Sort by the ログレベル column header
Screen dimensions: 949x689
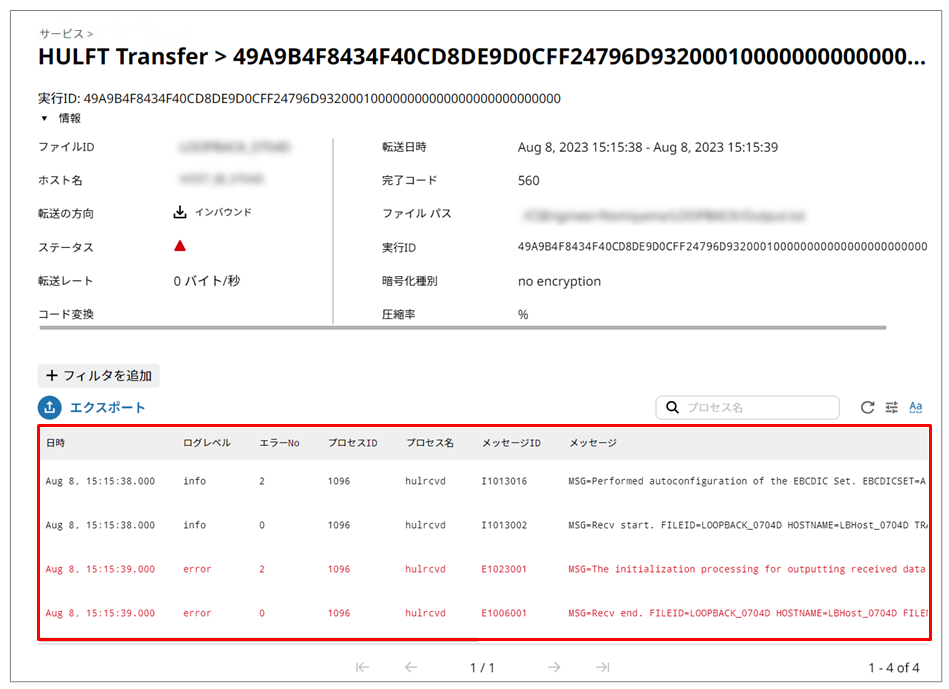(x=206, y=443)
